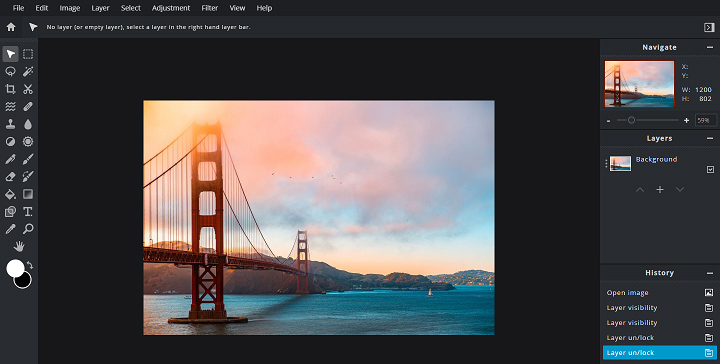Select the Lasso selection tool
This screenshot has width=720, height=364.
[10, 71]
